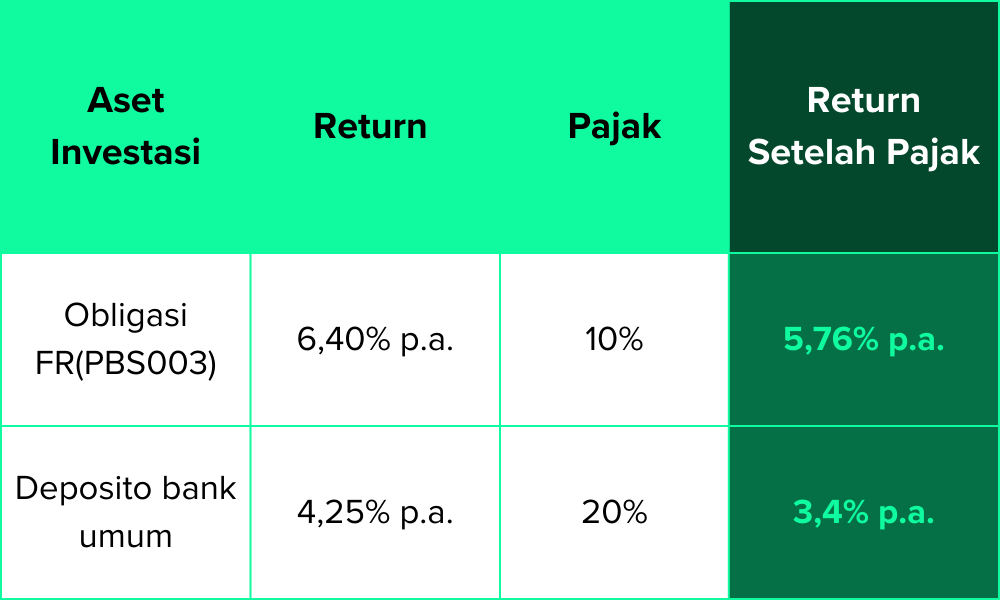
Task: Click the Aset Investasi header cell
Action: coord(125,126)
